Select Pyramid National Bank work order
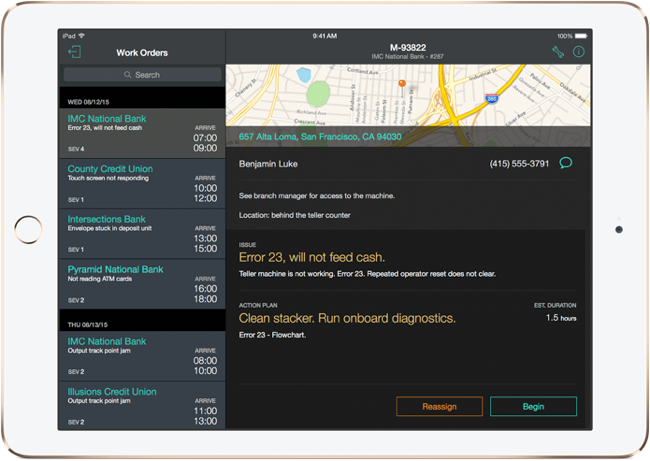This screenshot has width=650, height=461. point(142,284)
